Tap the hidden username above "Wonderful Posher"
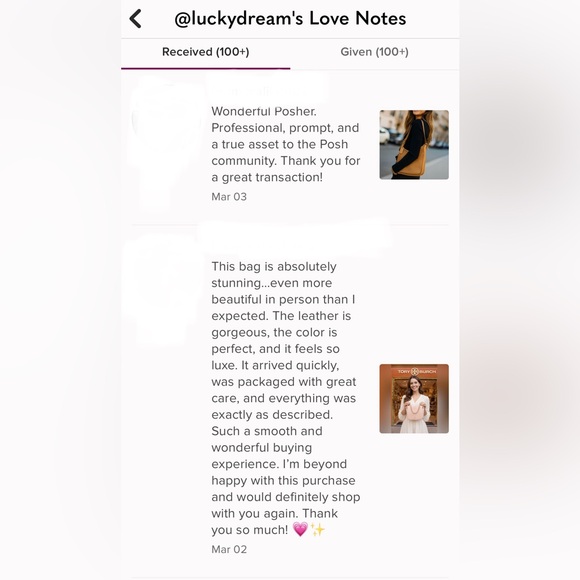 pos(266,90)
